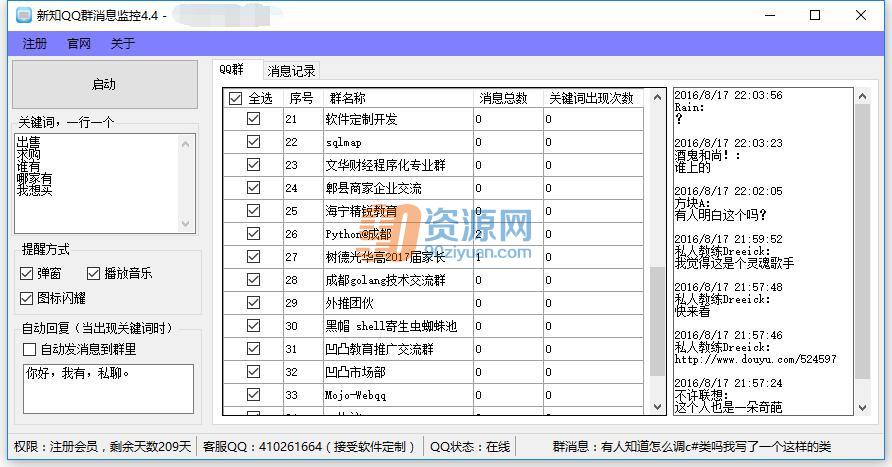Click the message log scrollbar thumb
This screenshot has height=467, width=892.
[862, 242]
